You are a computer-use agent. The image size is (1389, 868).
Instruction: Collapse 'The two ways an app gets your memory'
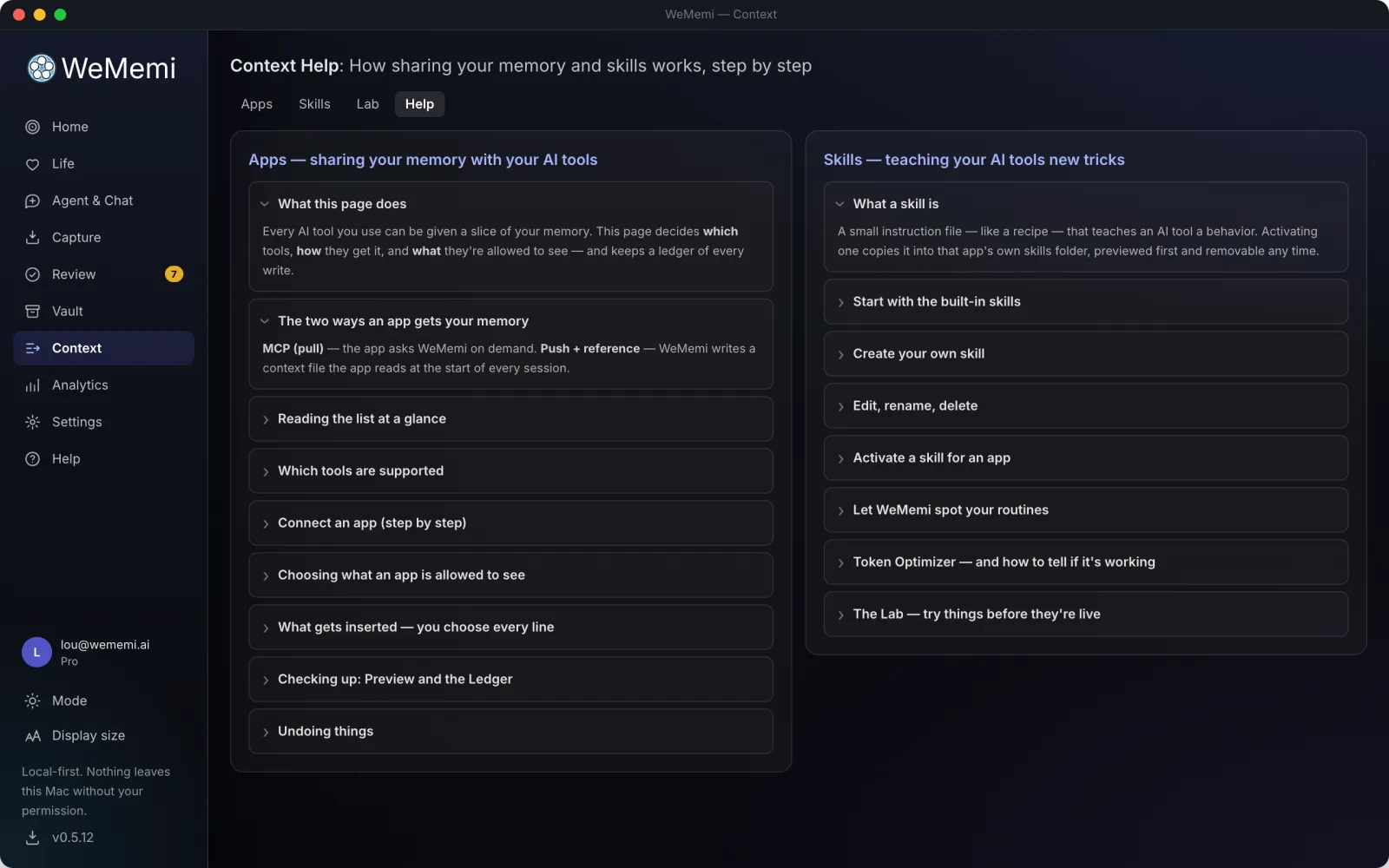pos(510,321)
